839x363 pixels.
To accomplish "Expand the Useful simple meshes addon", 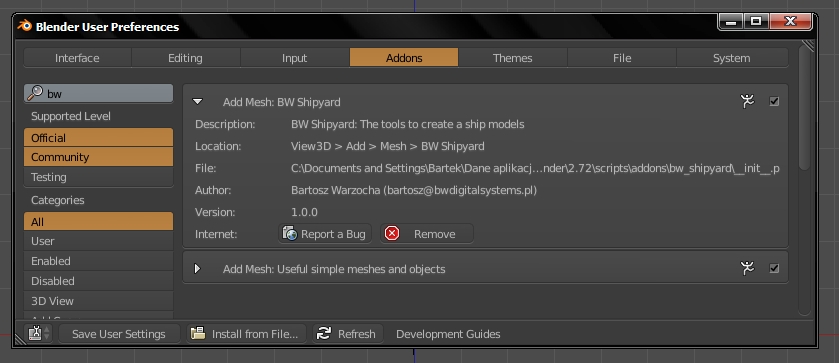I will 197,268.
